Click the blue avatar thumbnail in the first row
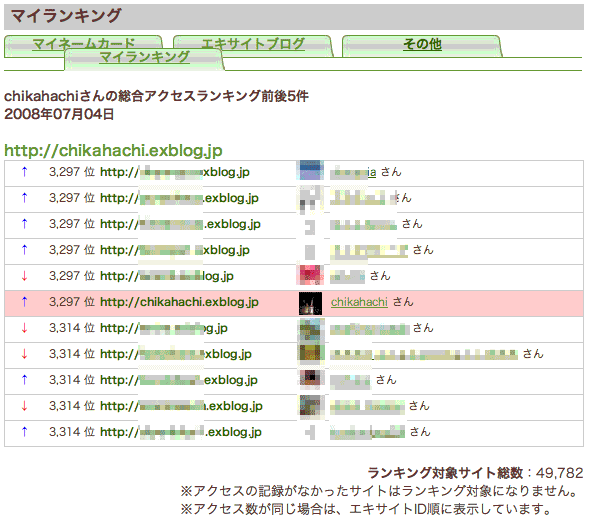 coord(310,170)
